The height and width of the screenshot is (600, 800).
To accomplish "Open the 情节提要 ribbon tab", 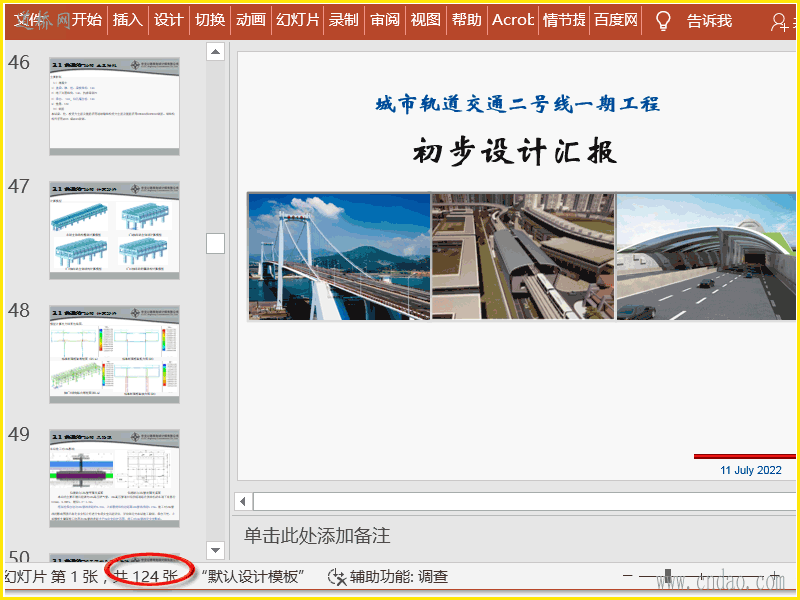I will point(564,20).
